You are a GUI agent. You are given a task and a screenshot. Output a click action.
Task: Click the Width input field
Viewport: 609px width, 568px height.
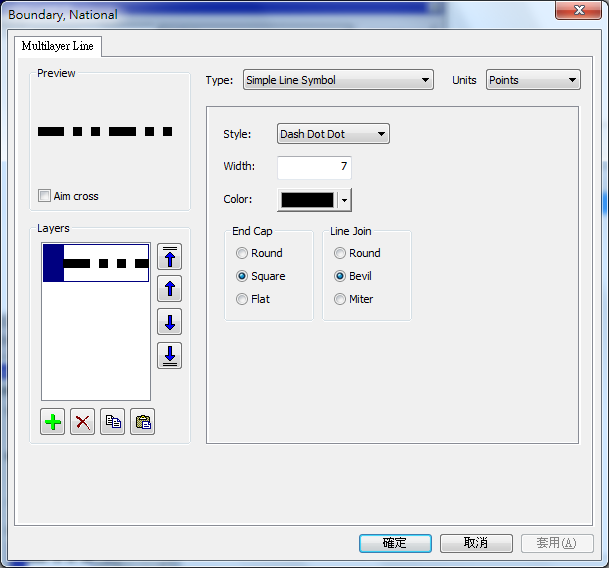(x=314, y=167)
